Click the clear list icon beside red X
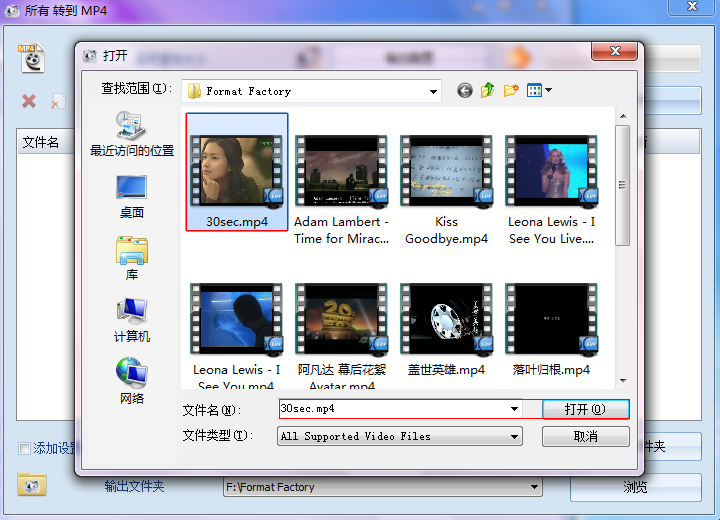The height and width of the screenshot is (520, 720). (57, 102)
